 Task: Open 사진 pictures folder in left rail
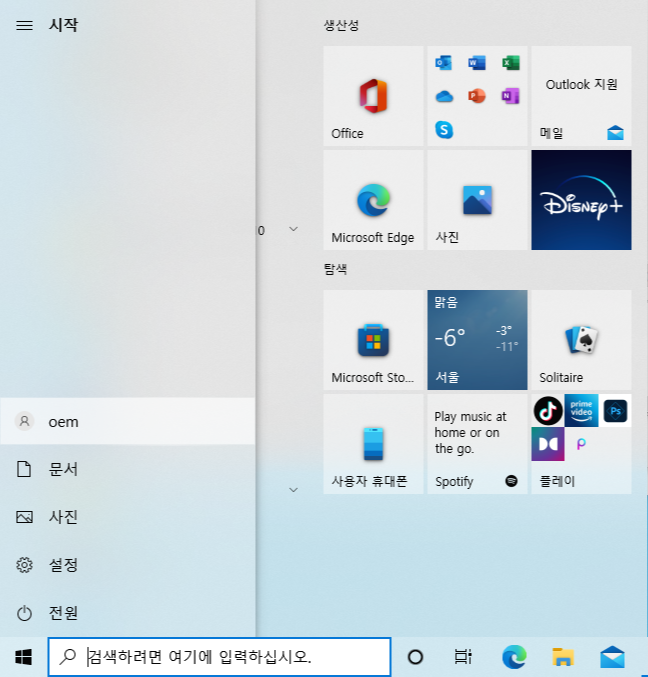(127, 517)
